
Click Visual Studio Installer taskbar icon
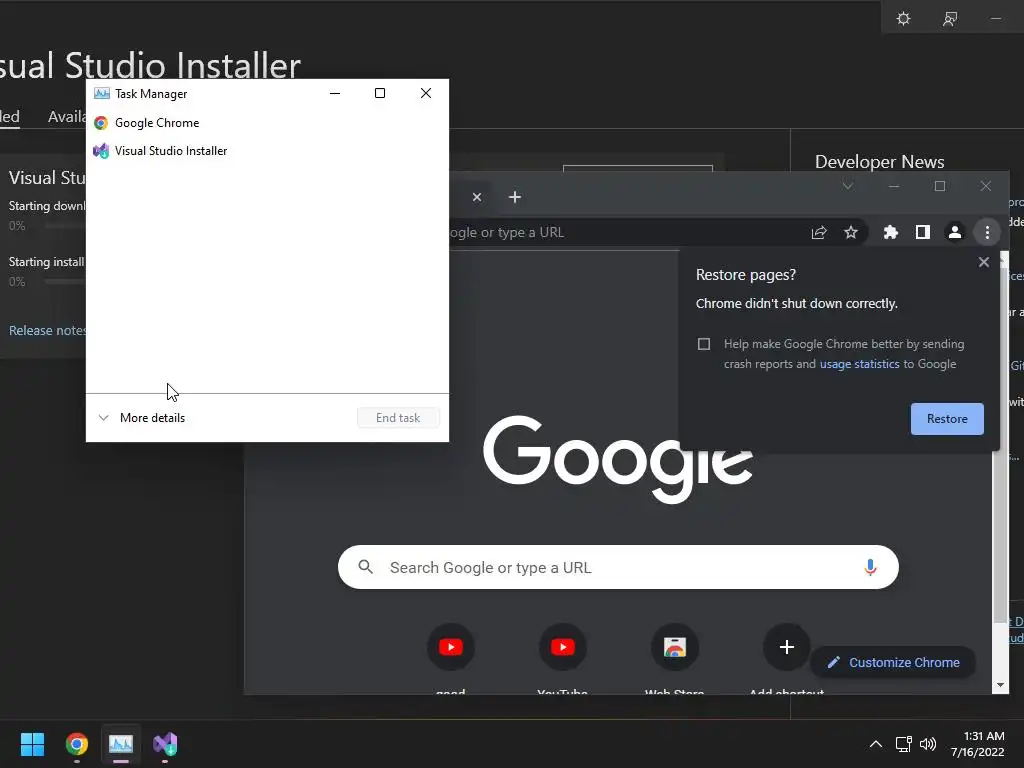(165, 744)
